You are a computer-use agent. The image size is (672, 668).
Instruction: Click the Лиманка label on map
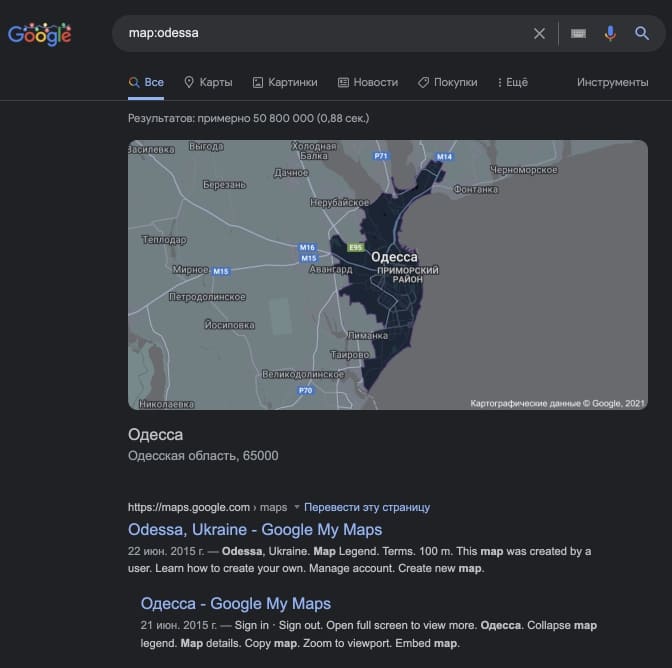tap(368, 335)
